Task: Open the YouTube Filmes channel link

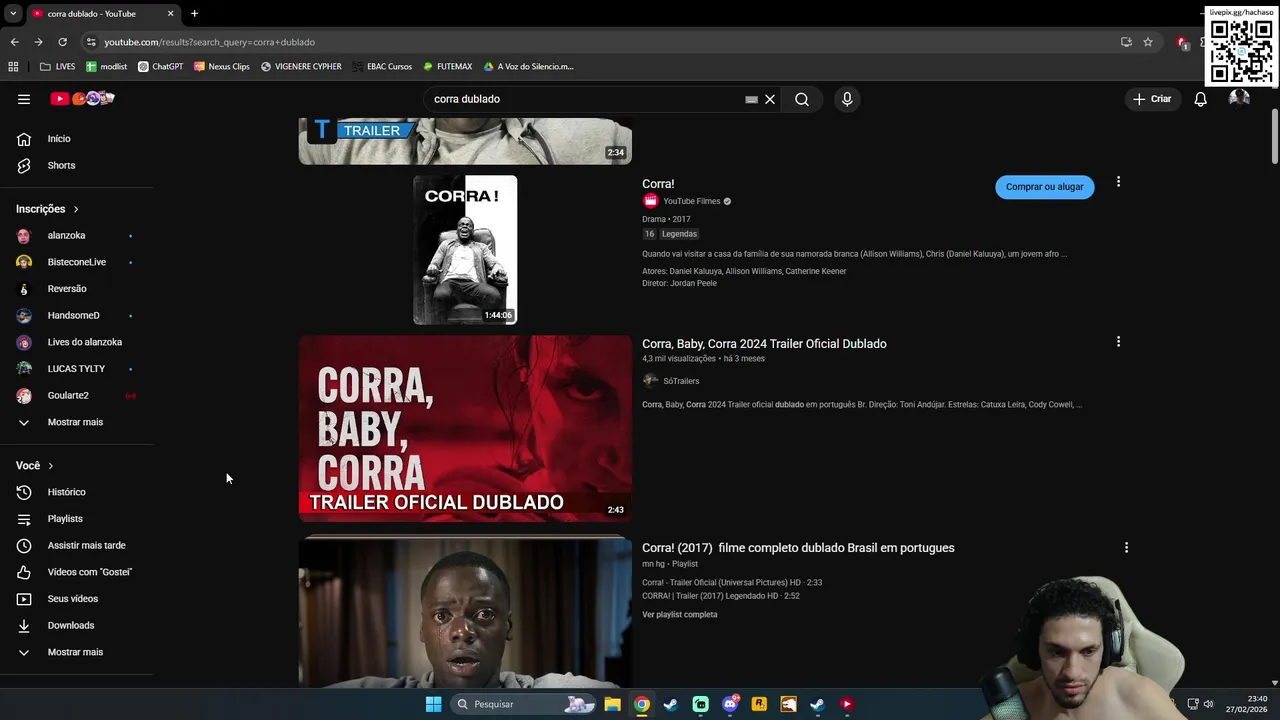Action: click(x=691, y=201)
